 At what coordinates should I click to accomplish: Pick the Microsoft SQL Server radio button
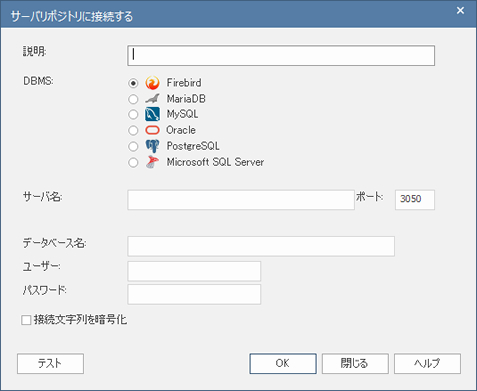tap(133, 162)
